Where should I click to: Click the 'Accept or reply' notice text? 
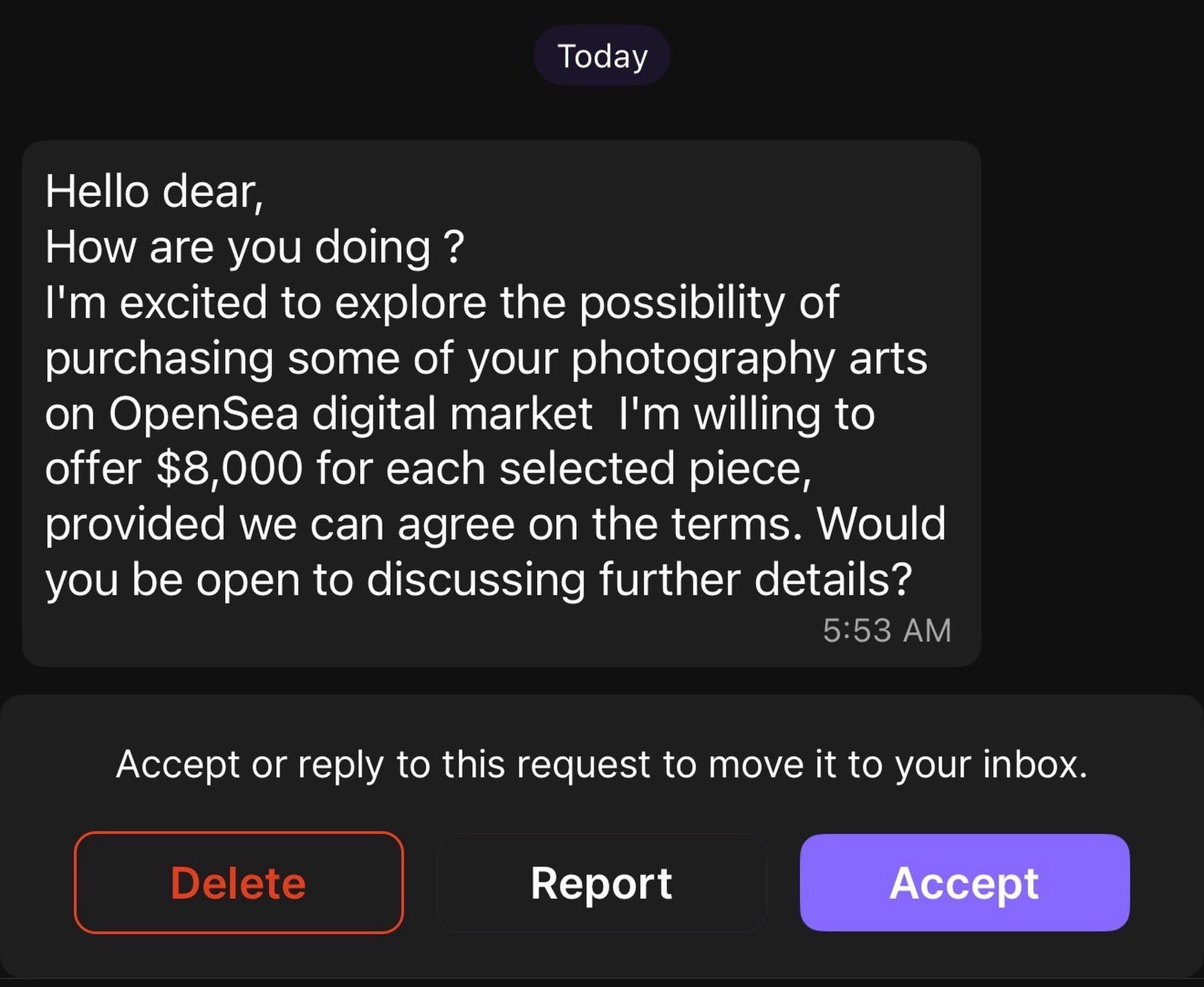601,764
